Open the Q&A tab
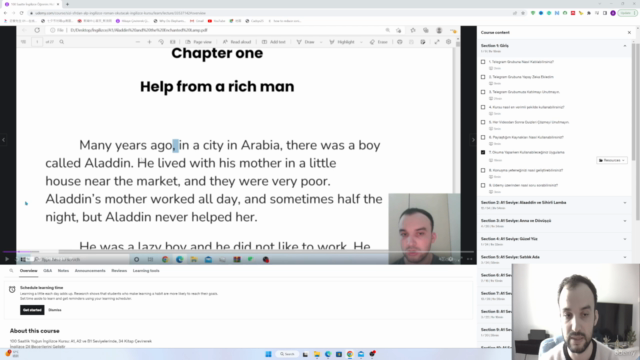 coord(48,271)
